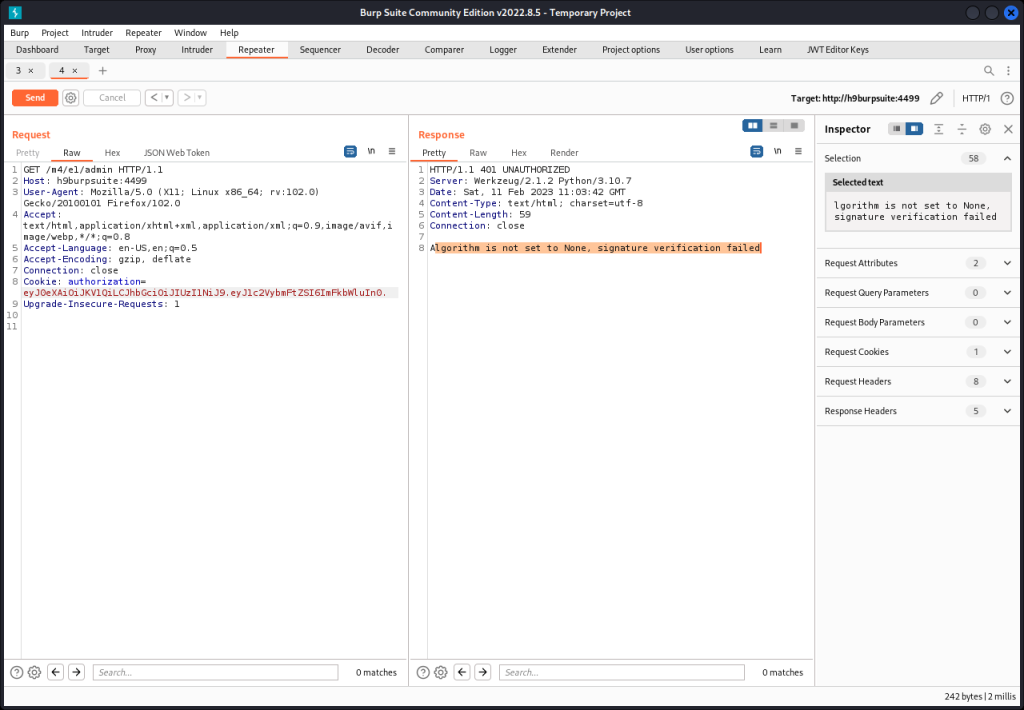Screen dimensions: 1024x710
Task: Click Inspector collapse-all sections icon
Action: 962,129
